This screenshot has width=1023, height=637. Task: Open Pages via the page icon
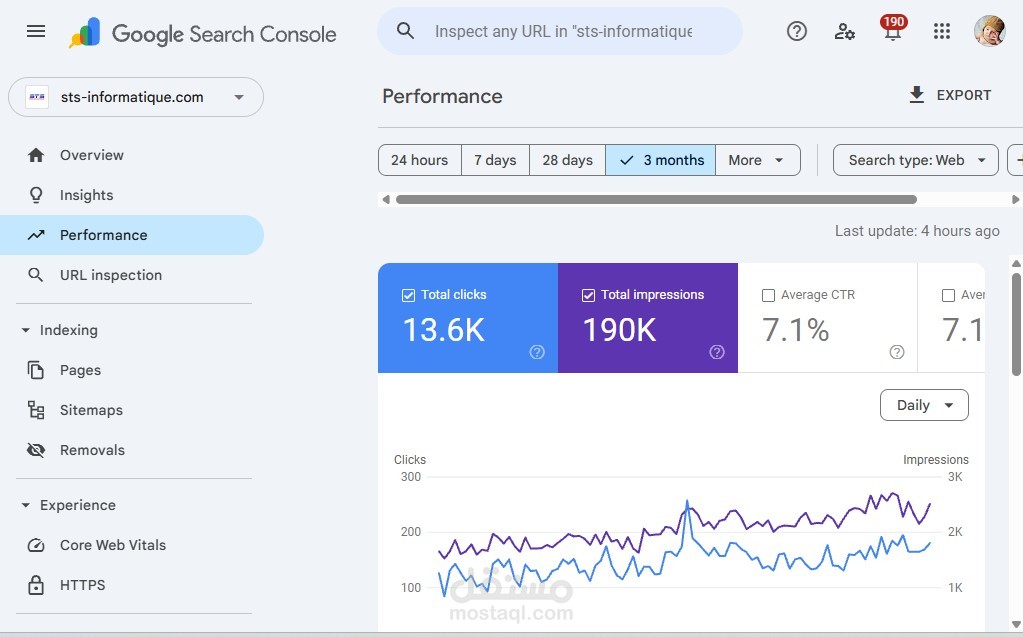point(36,370)
